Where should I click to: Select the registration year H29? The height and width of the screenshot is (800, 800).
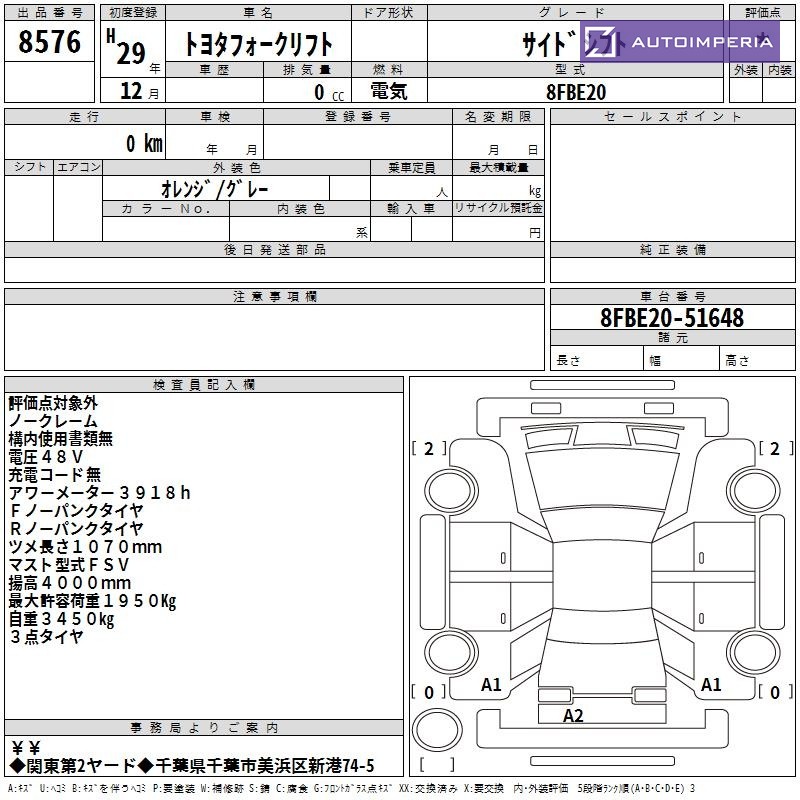(127, 47)
